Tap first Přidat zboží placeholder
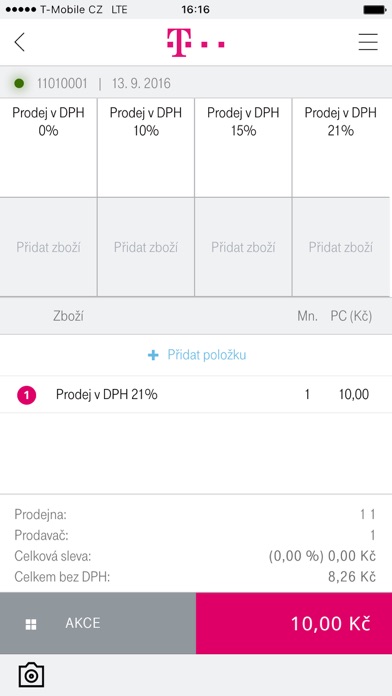Image resolution: width=392 pixels, height=696 pixels. (48, 247)
